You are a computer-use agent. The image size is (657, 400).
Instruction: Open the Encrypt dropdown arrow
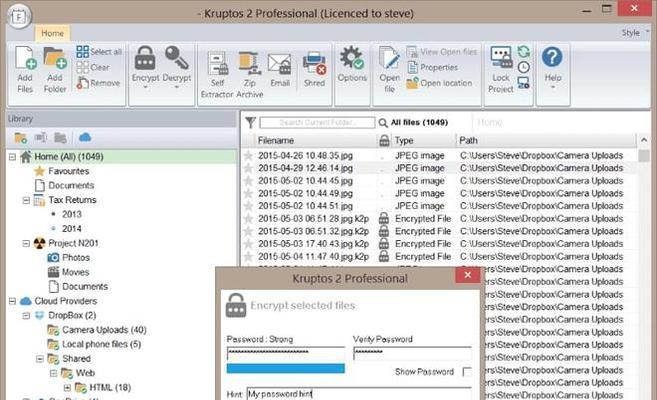pos(145,87)
